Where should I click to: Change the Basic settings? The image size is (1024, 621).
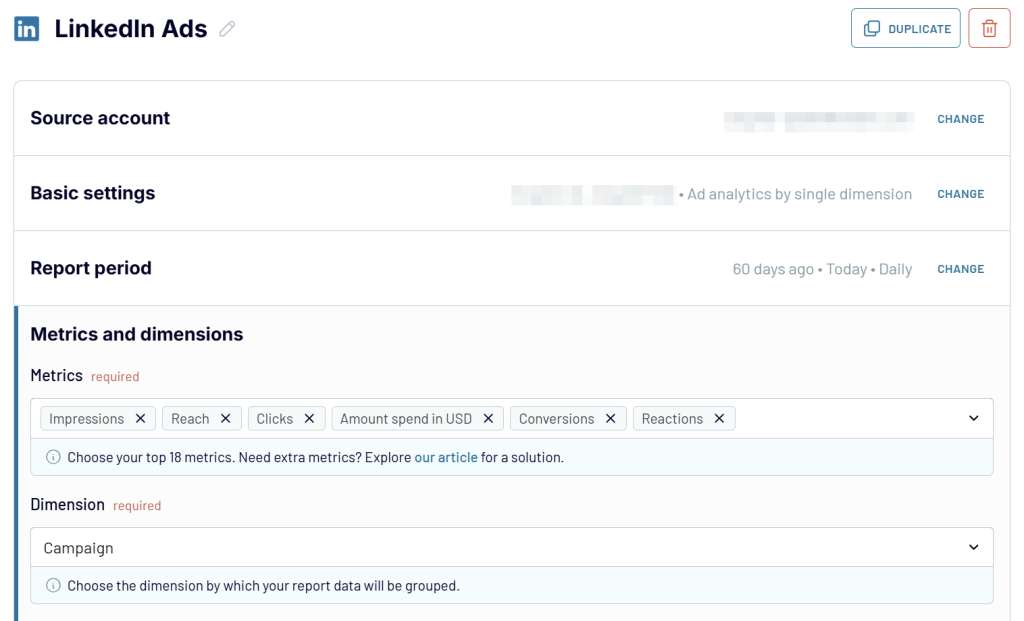pyautogui.click(x=960, y=194)
